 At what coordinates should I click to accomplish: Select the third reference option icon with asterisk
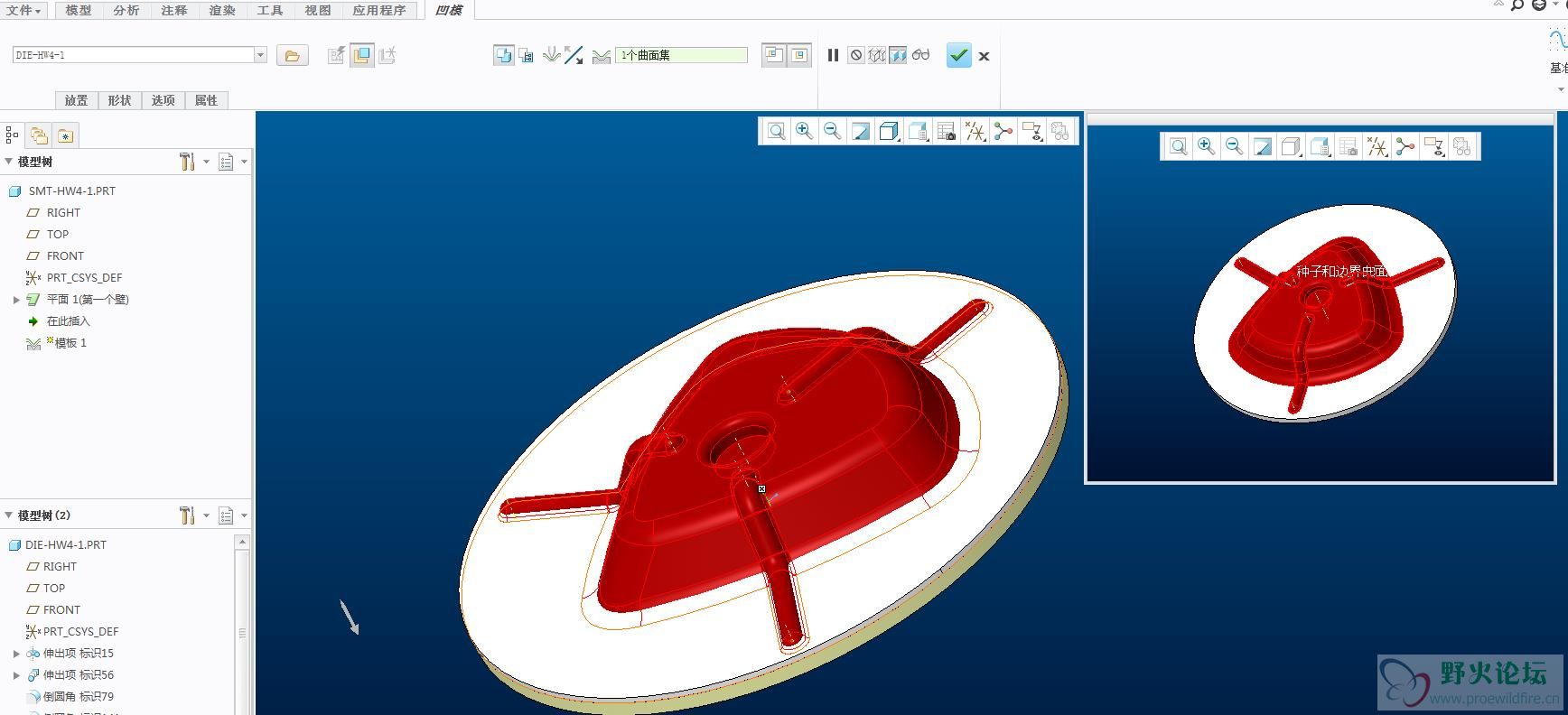(387, 55)
